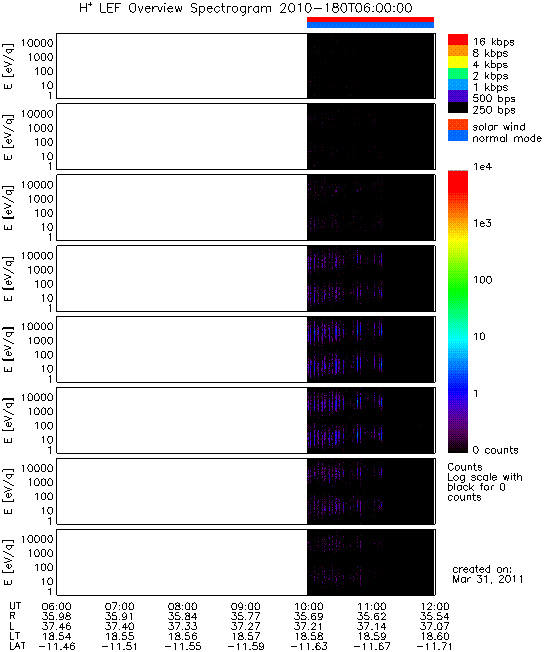Click the orange 8 kbps legend swatch
The height and width of the screenshot is (652, 544).
(458, 51)
